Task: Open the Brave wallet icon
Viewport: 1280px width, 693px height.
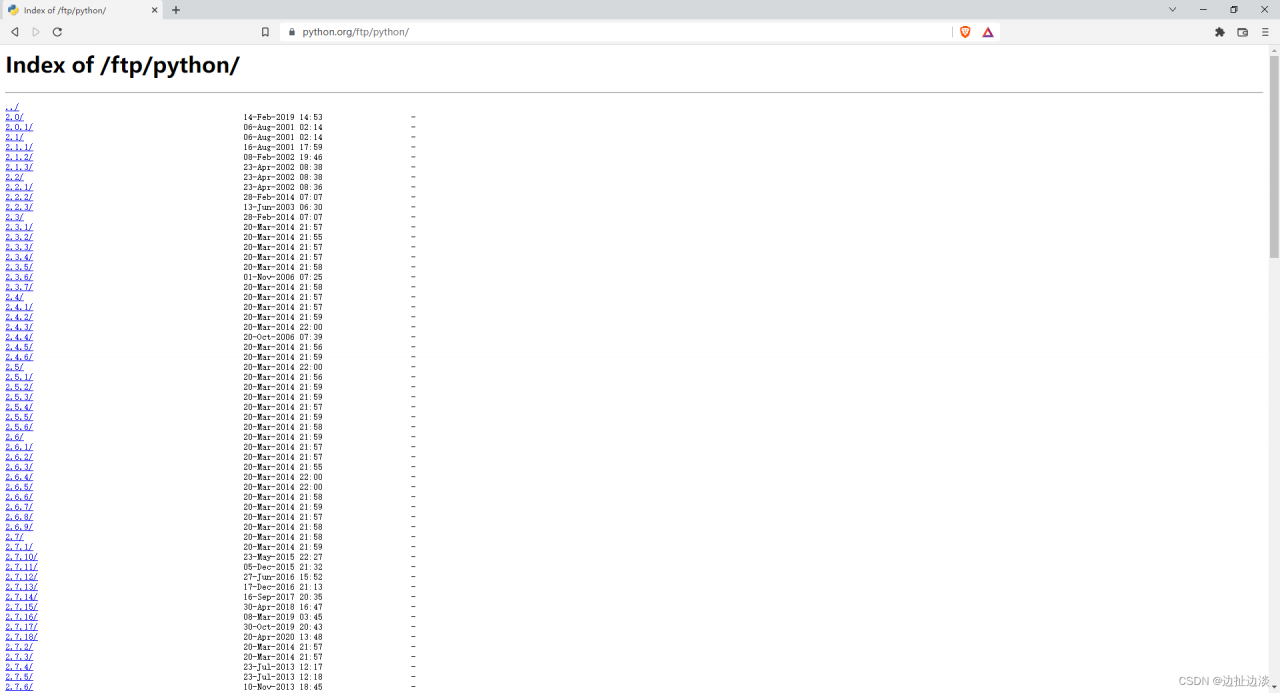Action: coord(1242,32)
